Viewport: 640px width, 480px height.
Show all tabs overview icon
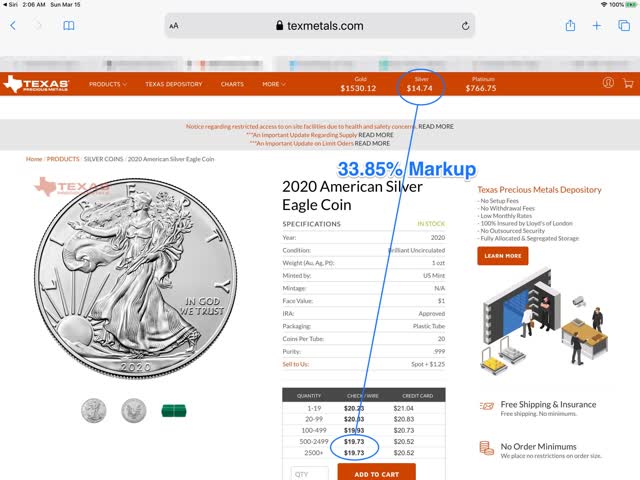tap(624, 25)
